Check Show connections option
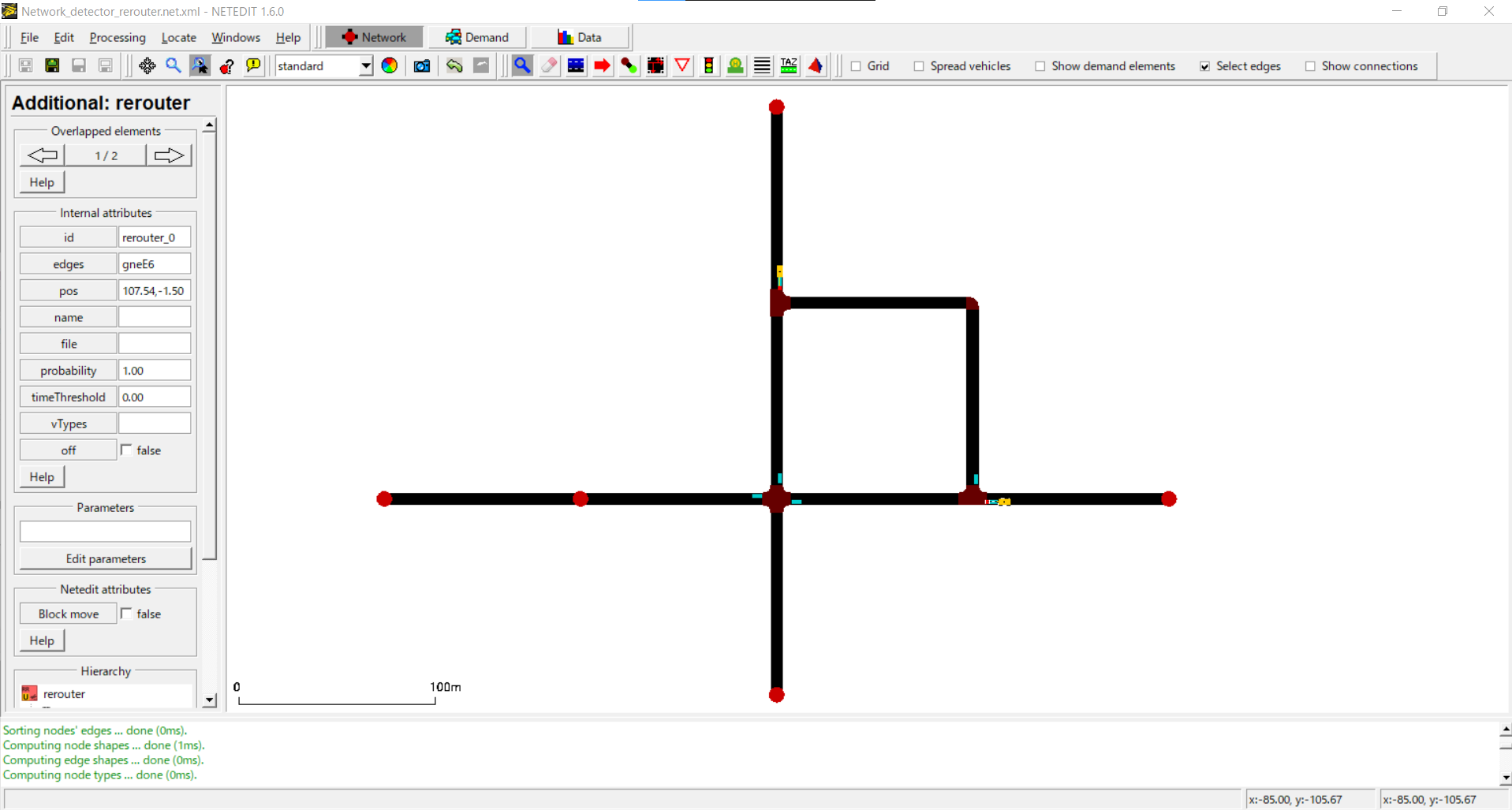The height and width of the screenshot is (810, 1512). point(1310,66)
